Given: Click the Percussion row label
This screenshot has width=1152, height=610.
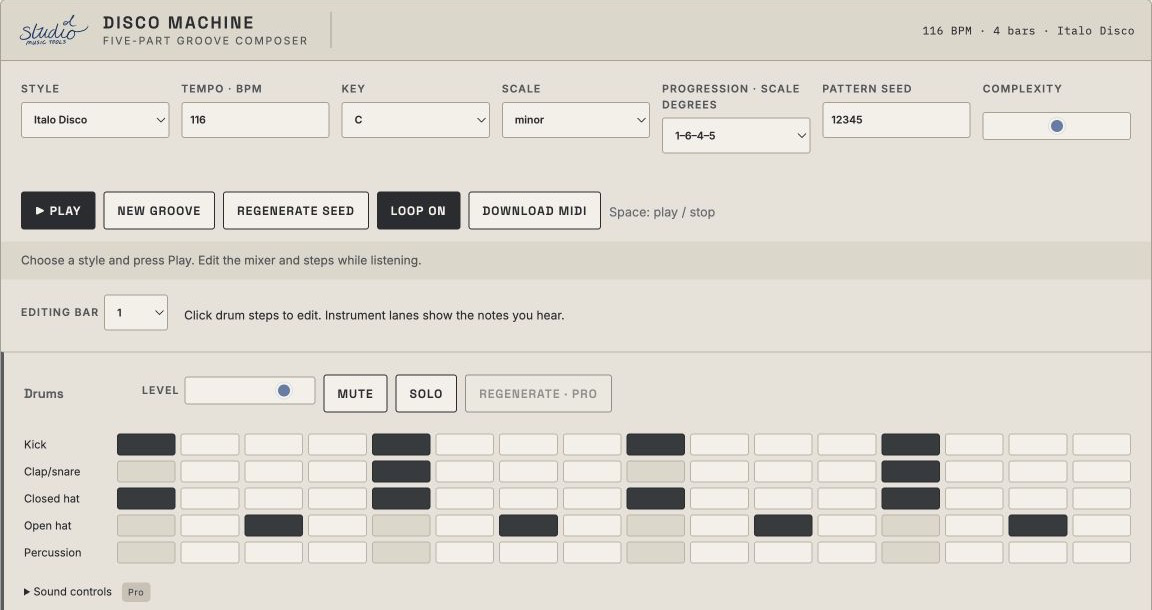Looking at the screenshot, I should (53, 553).
